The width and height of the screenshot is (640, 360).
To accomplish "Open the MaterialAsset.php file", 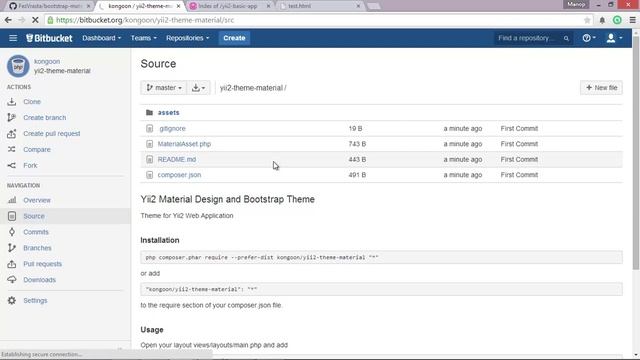I will tap(184, 144).
